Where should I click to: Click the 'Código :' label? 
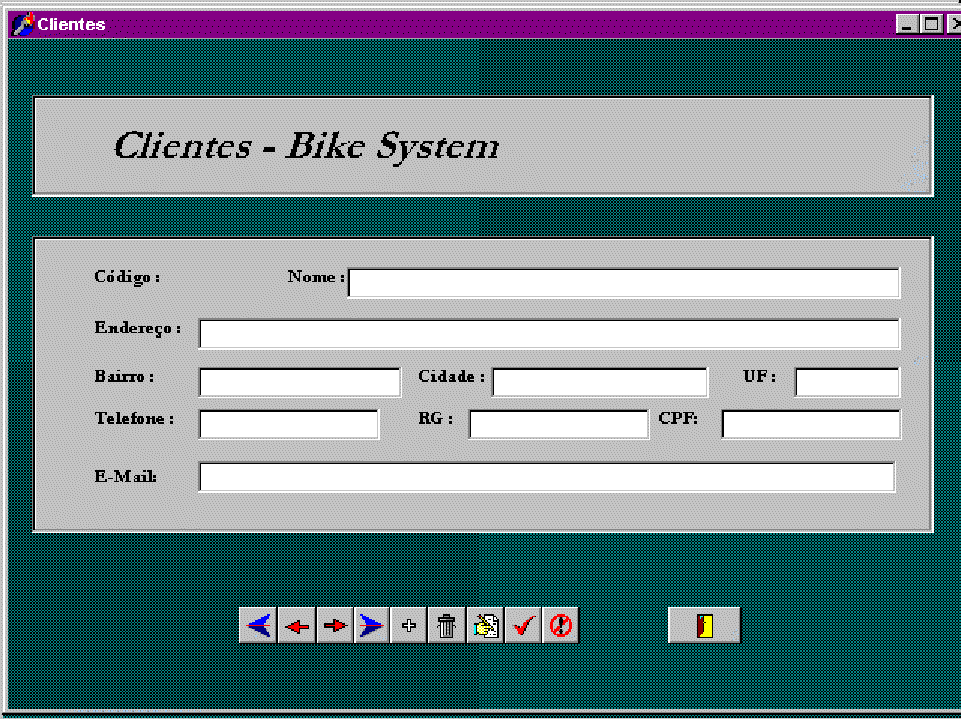tap(127, 277)
